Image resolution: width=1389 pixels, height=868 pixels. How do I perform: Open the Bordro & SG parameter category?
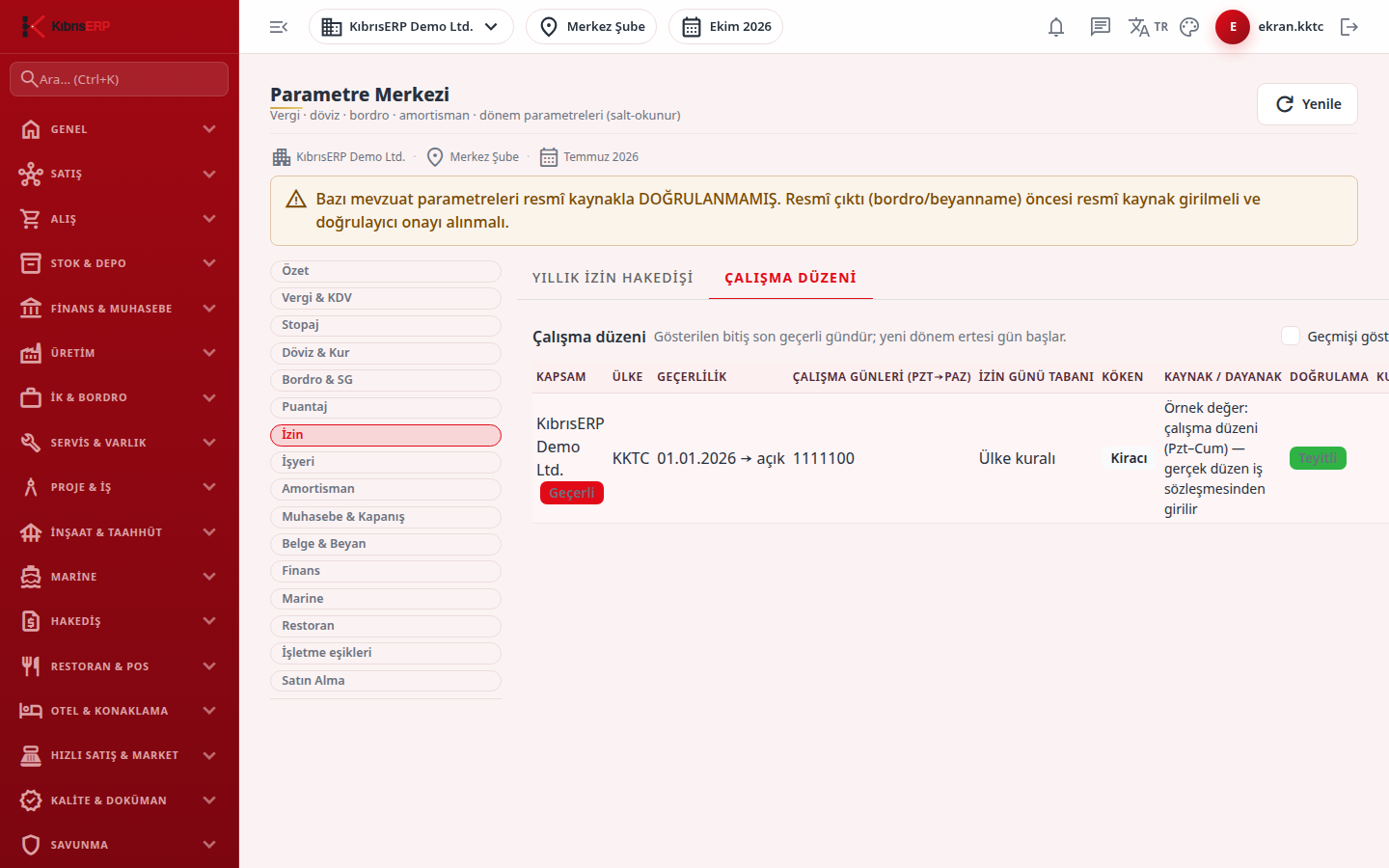pyautogui.click(x=386, y=380)
